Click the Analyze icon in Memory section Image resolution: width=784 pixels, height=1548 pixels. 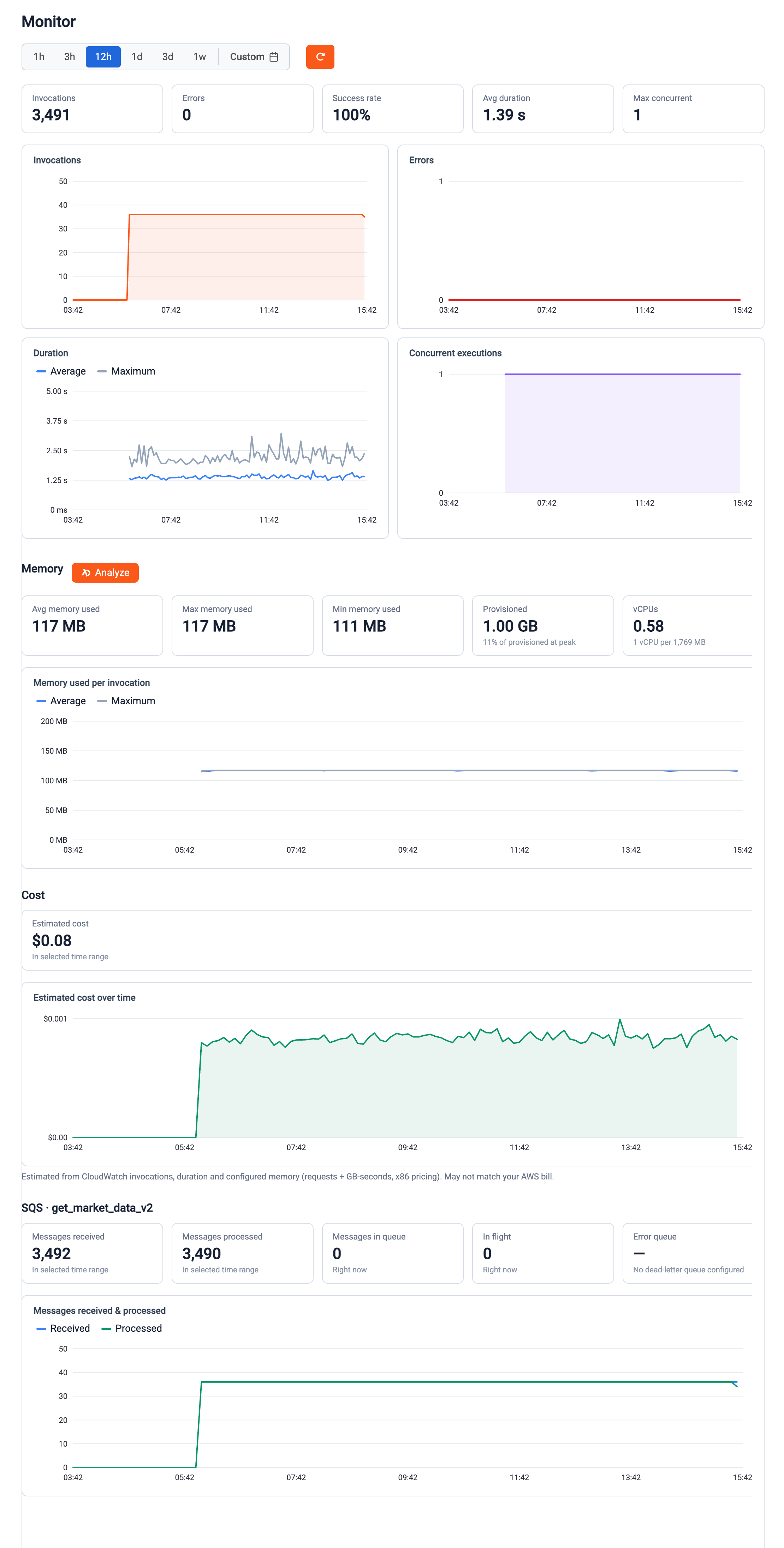[86, 573]
